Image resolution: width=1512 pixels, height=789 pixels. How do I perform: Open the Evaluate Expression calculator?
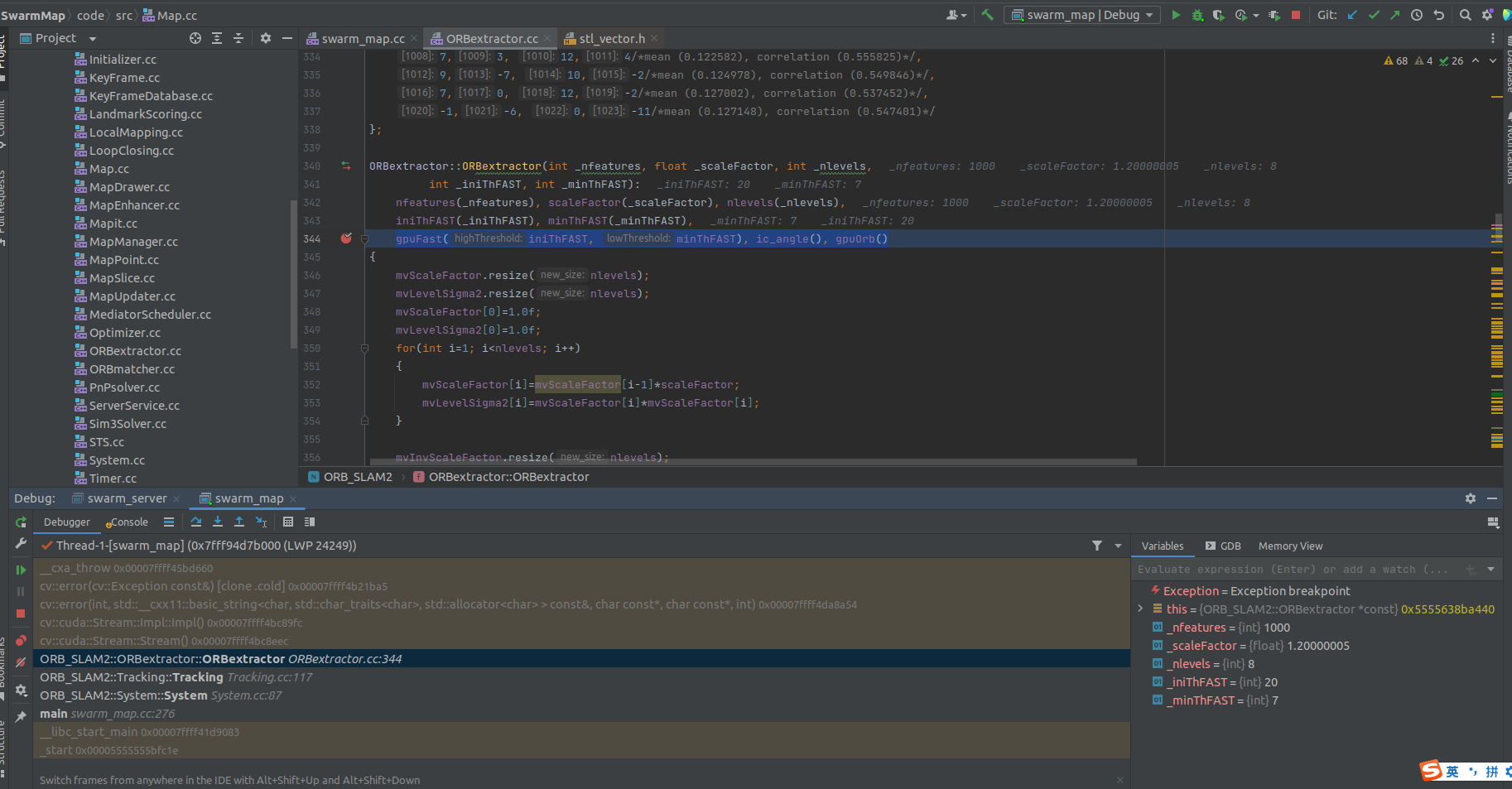tap(288, 522)
